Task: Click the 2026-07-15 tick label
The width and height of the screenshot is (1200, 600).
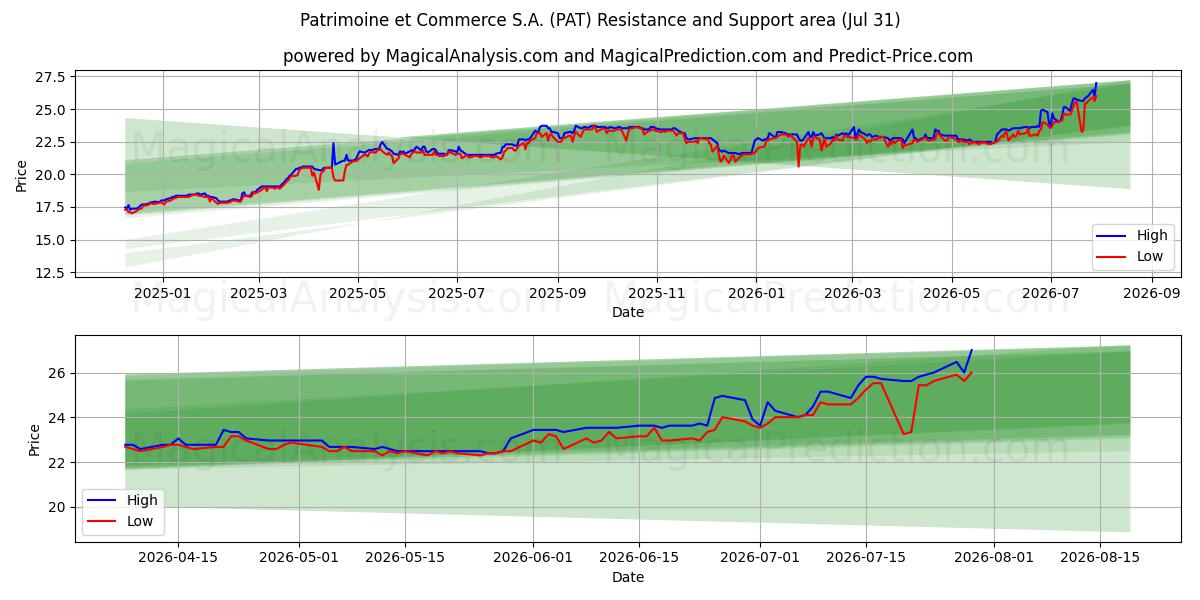Action: [x=865, y=560]
